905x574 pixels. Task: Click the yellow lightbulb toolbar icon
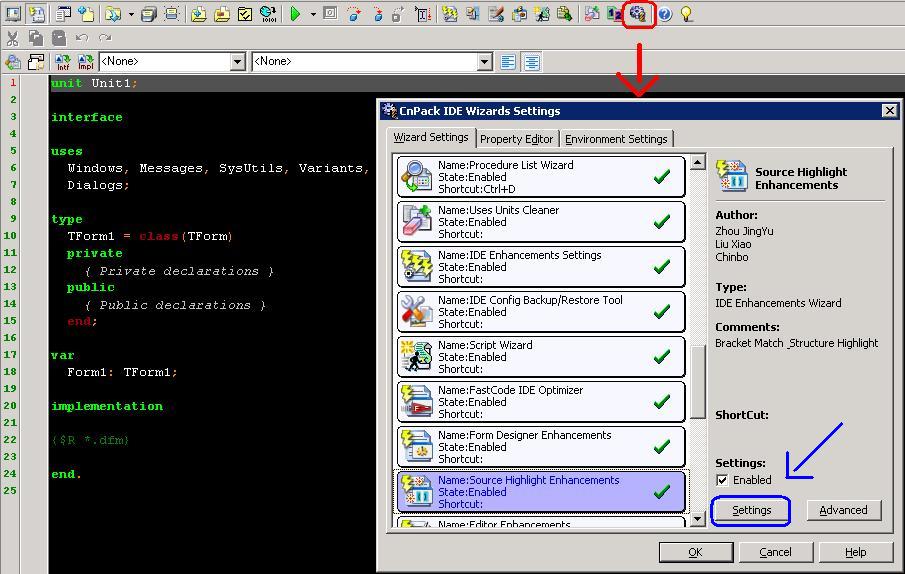686,14
